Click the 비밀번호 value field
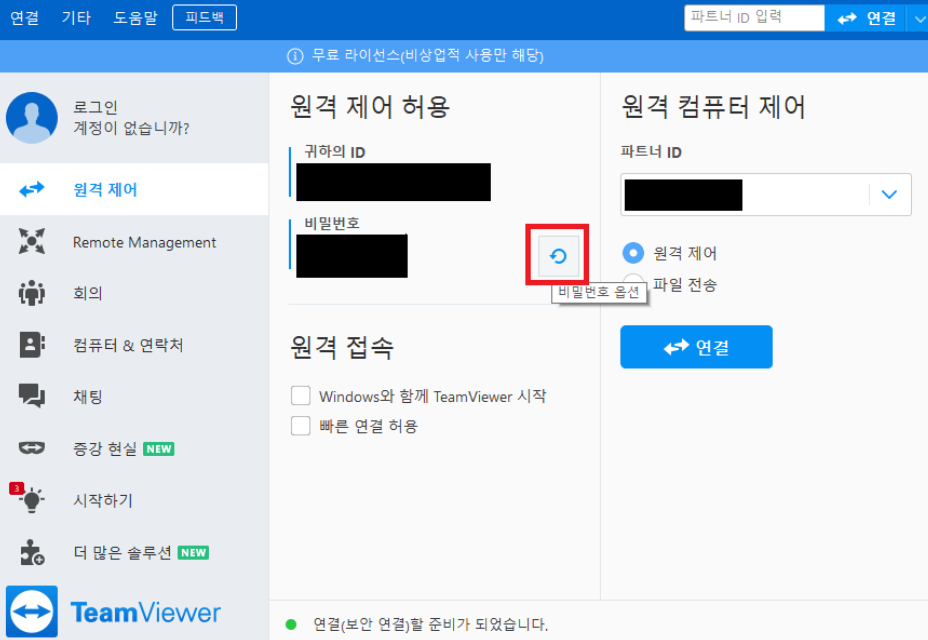The height and width of the screenshot is (640, 928). pyautogui.click(x=352, y=256)
